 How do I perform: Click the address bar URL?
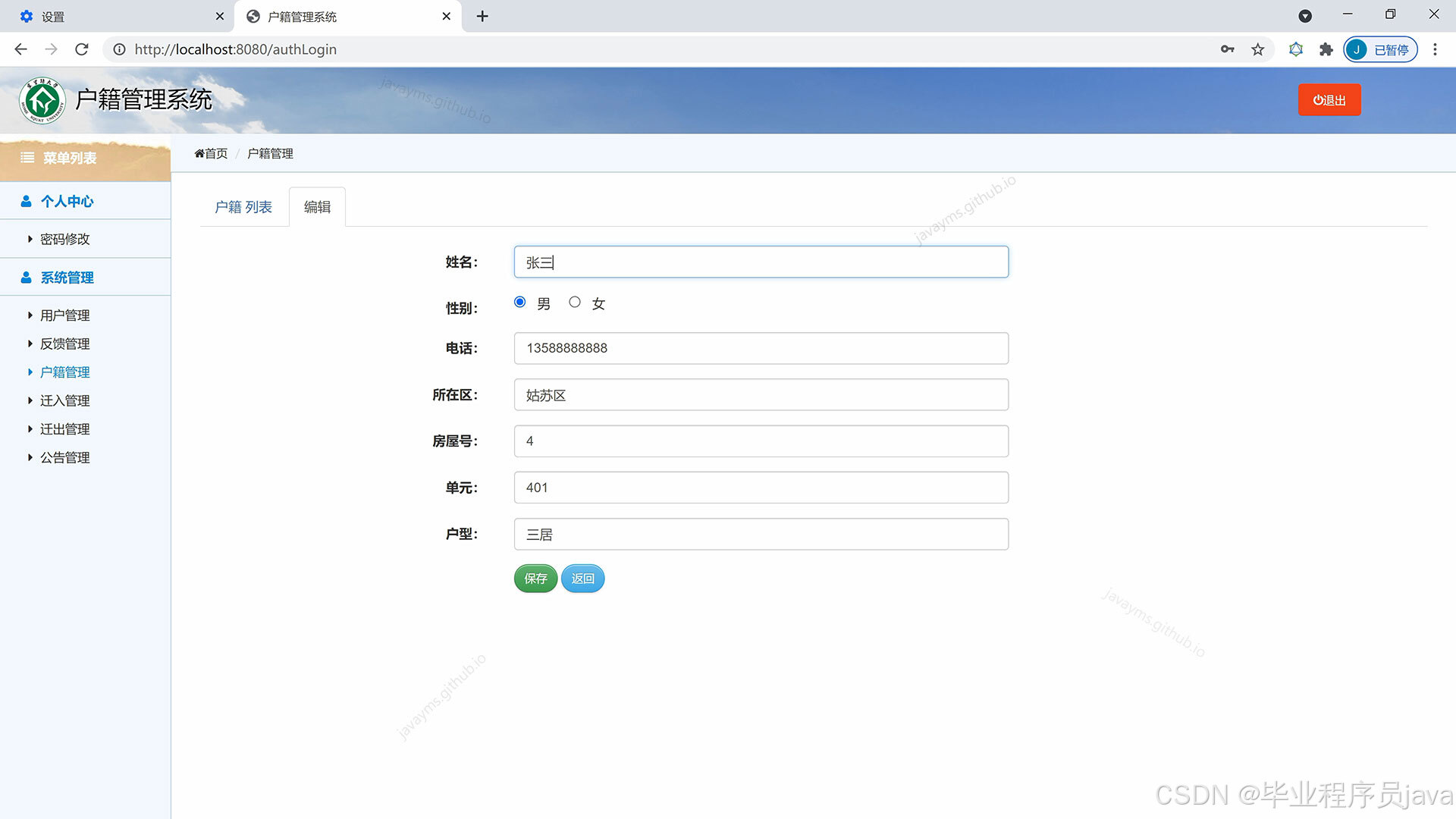pyautogui.click(x=236, y=49)
